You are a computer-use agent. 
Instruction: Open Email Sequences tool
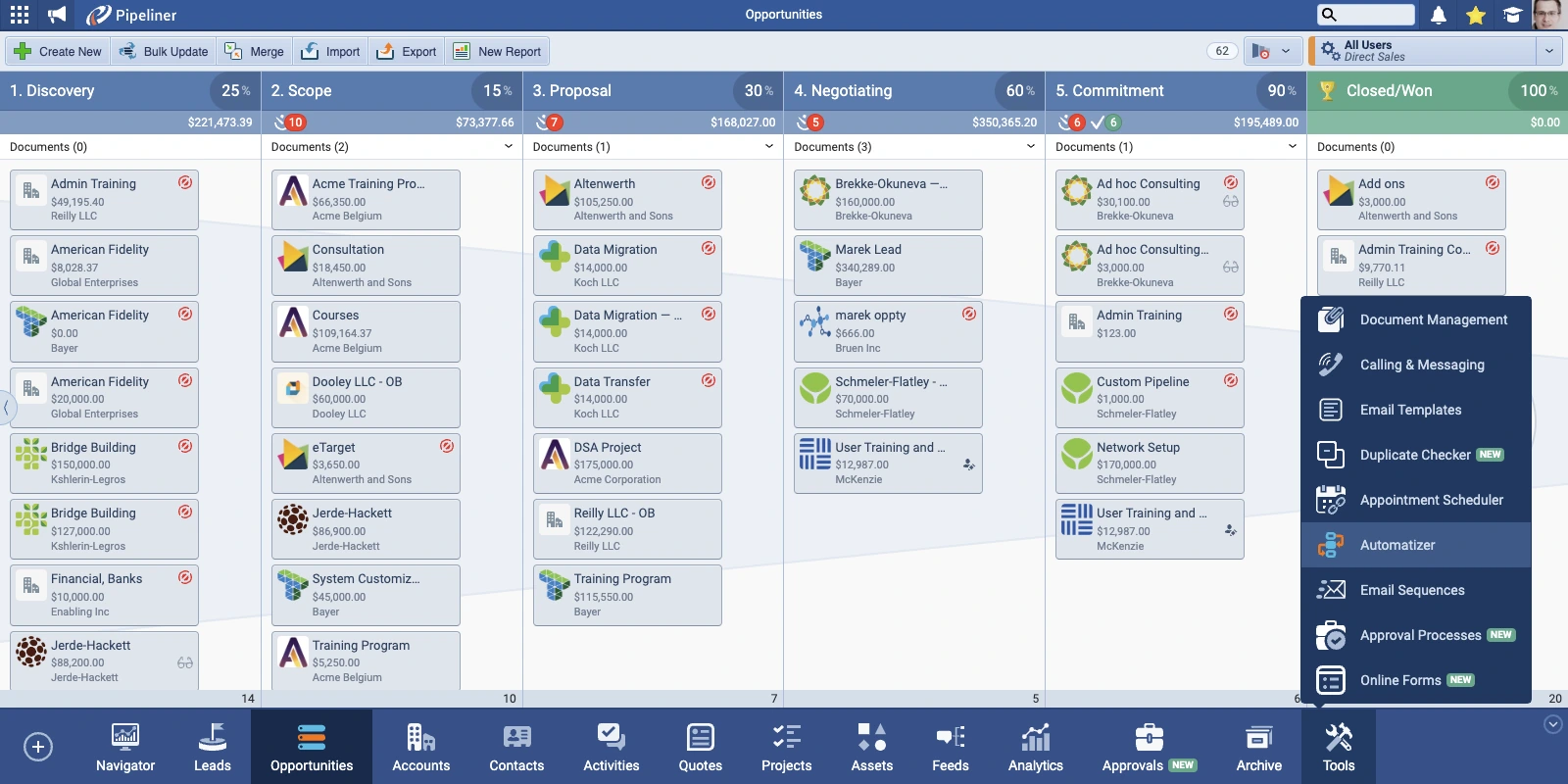(x=1416, y=590)
